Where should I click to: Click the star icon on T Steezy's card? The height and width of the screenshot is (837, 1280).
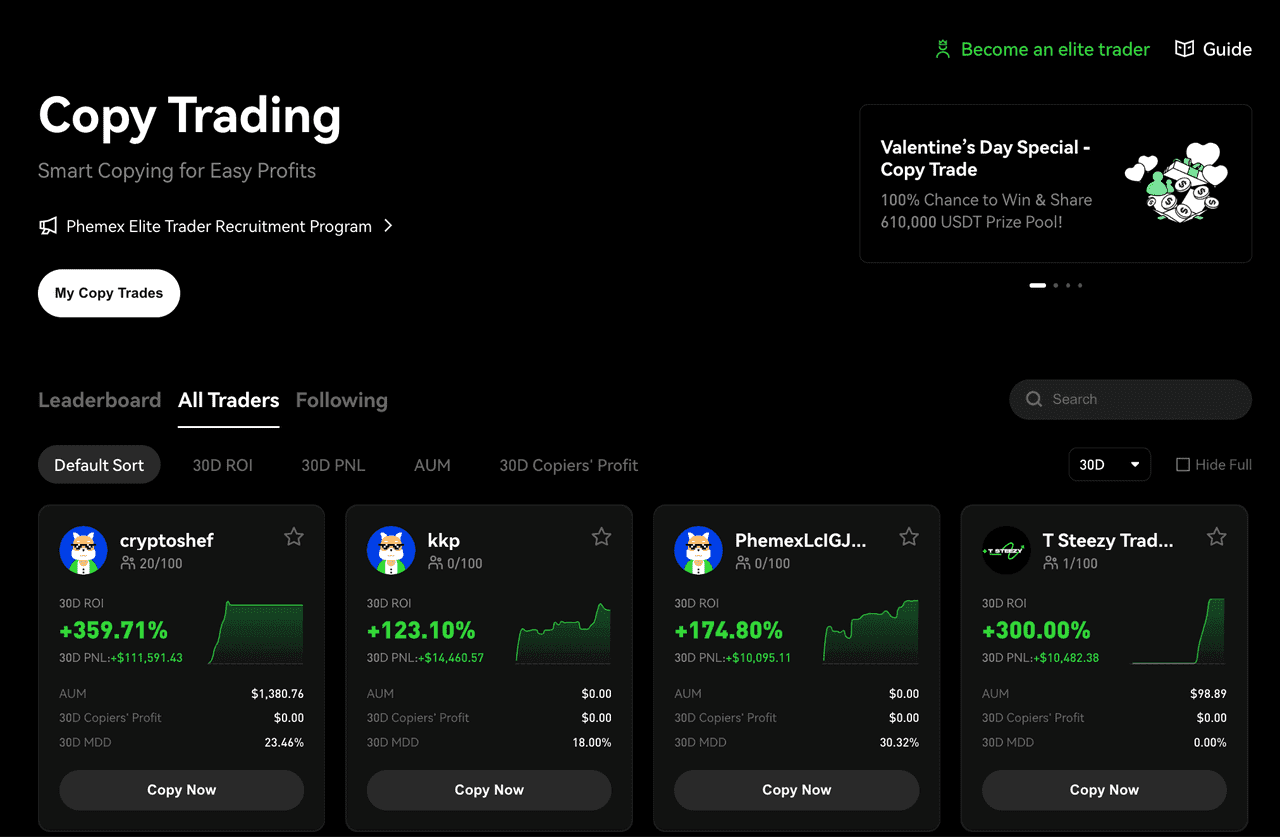point(1217,536)
